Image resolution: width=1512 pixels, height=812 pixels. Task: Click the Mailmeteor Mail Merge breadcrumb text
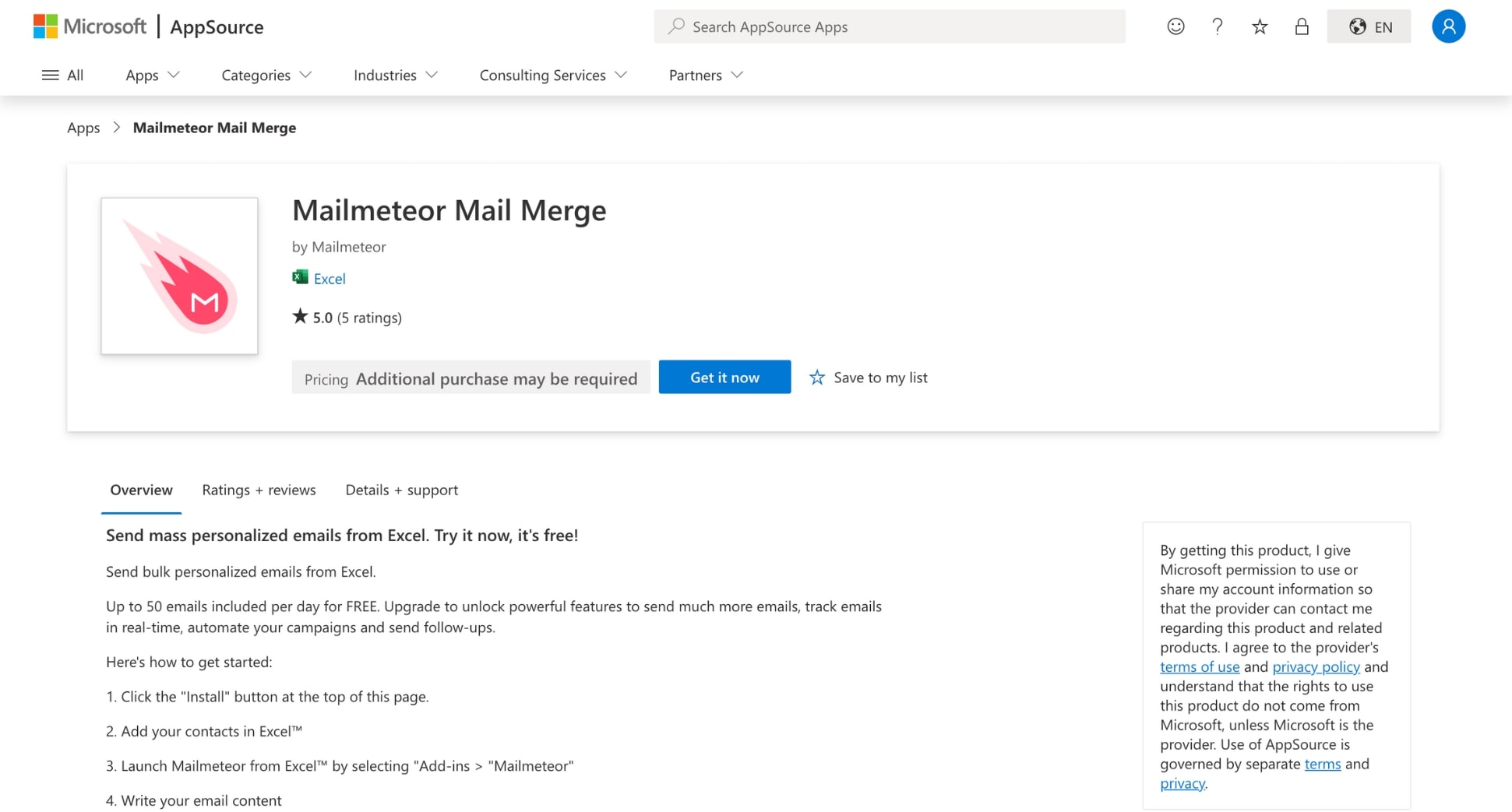[214, 128]
